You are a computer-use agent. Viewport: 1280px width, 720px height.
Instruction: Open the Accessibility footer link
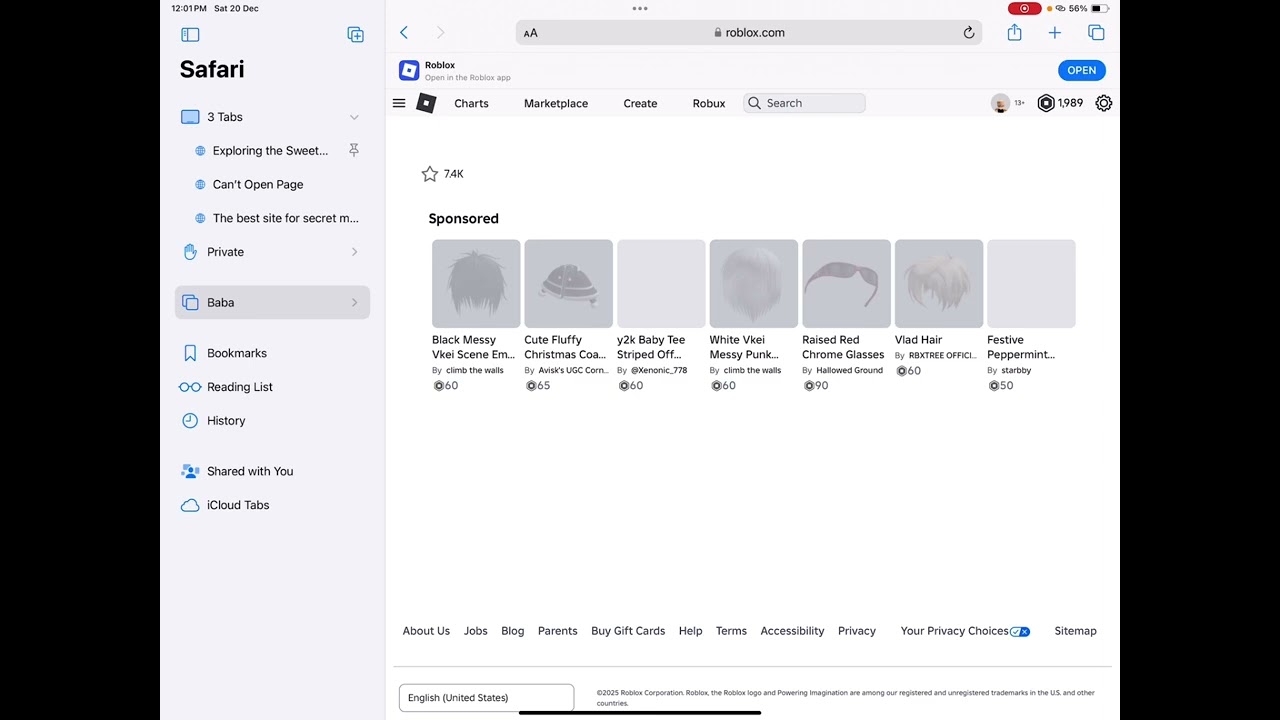tap(792, 631)
